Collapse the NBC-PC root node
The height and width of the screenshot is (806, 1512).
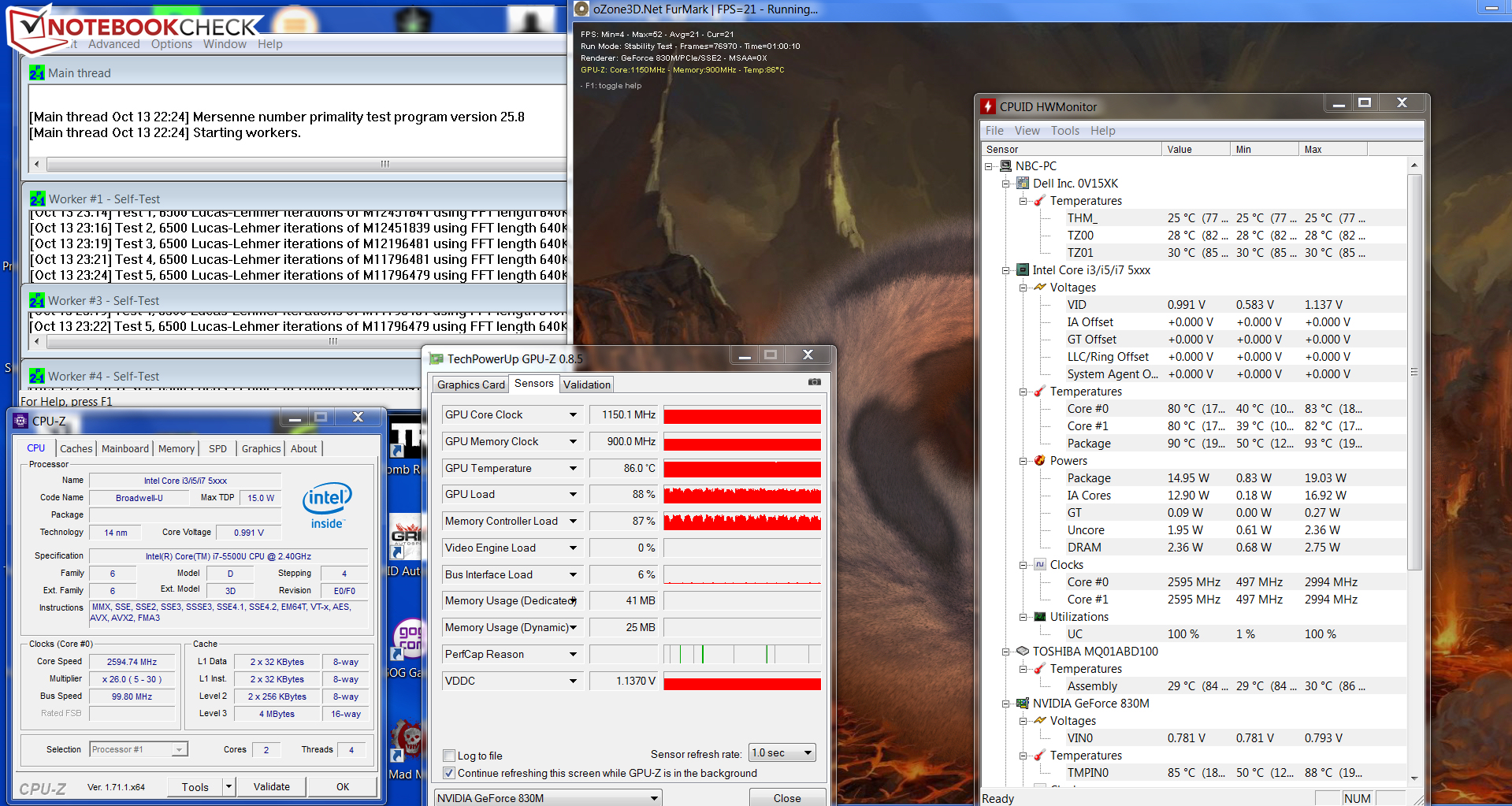click(989, 166)
